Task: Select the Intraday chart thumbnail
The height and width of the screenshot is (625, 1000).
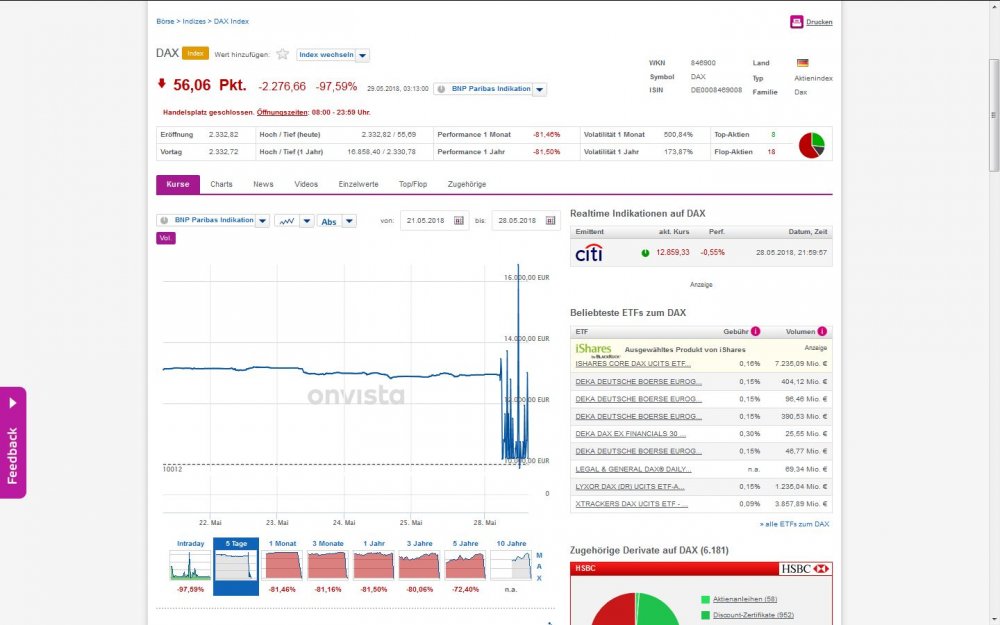Action: point(190,566)
